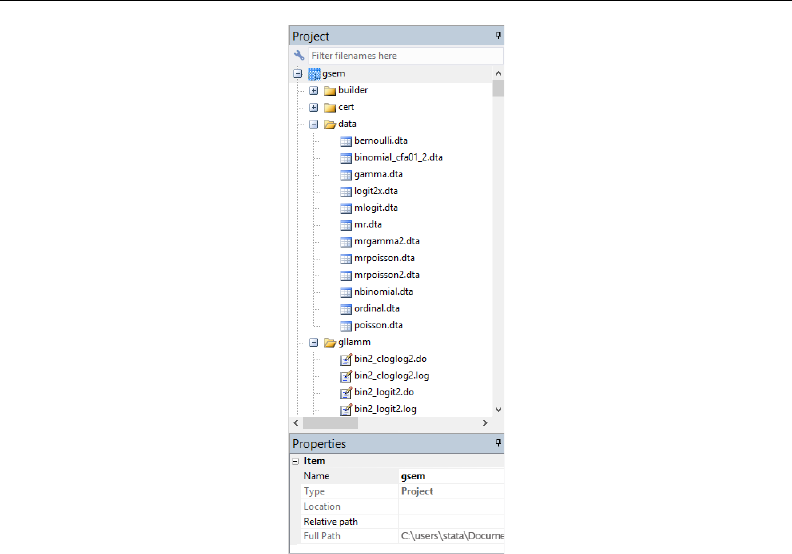Click the Type property value Project

pos(417,491)
